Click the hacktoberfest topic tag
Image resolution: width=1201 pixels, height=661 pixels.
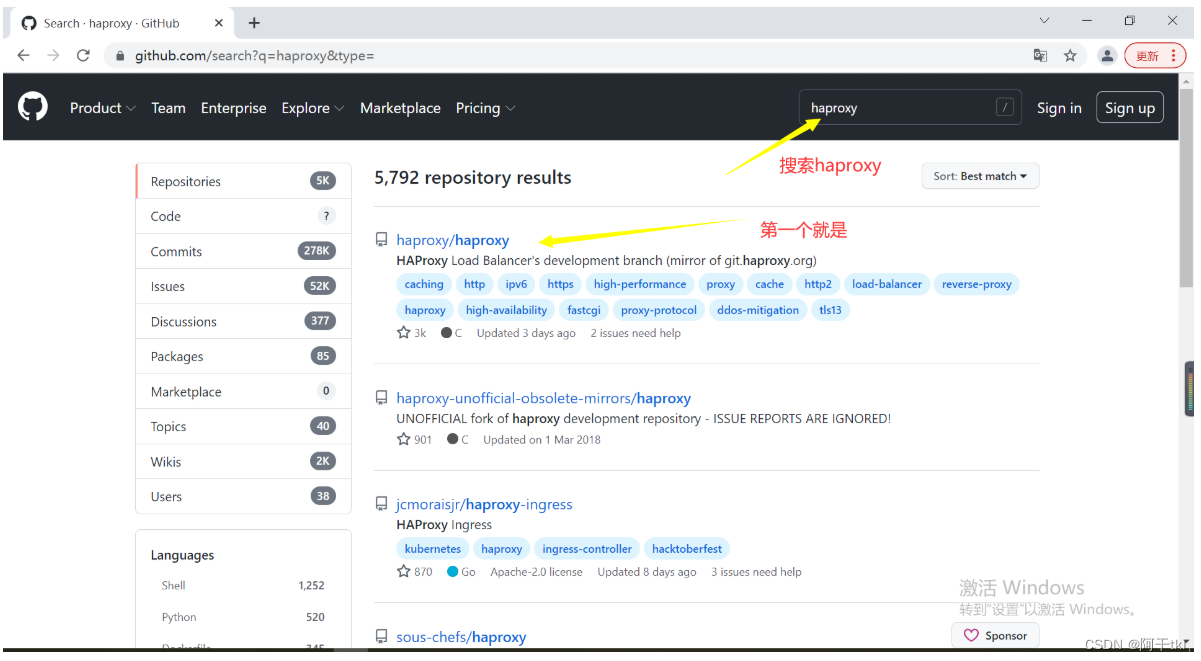pyautogui.click(x=688, y=549)
